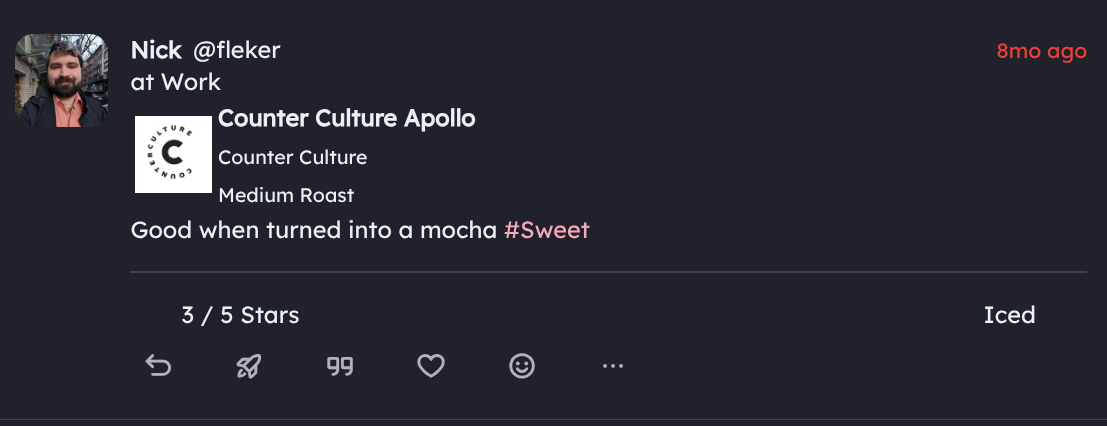1107x426 pixels.
Task: Click the display name Nick
Action: [156, 50]
